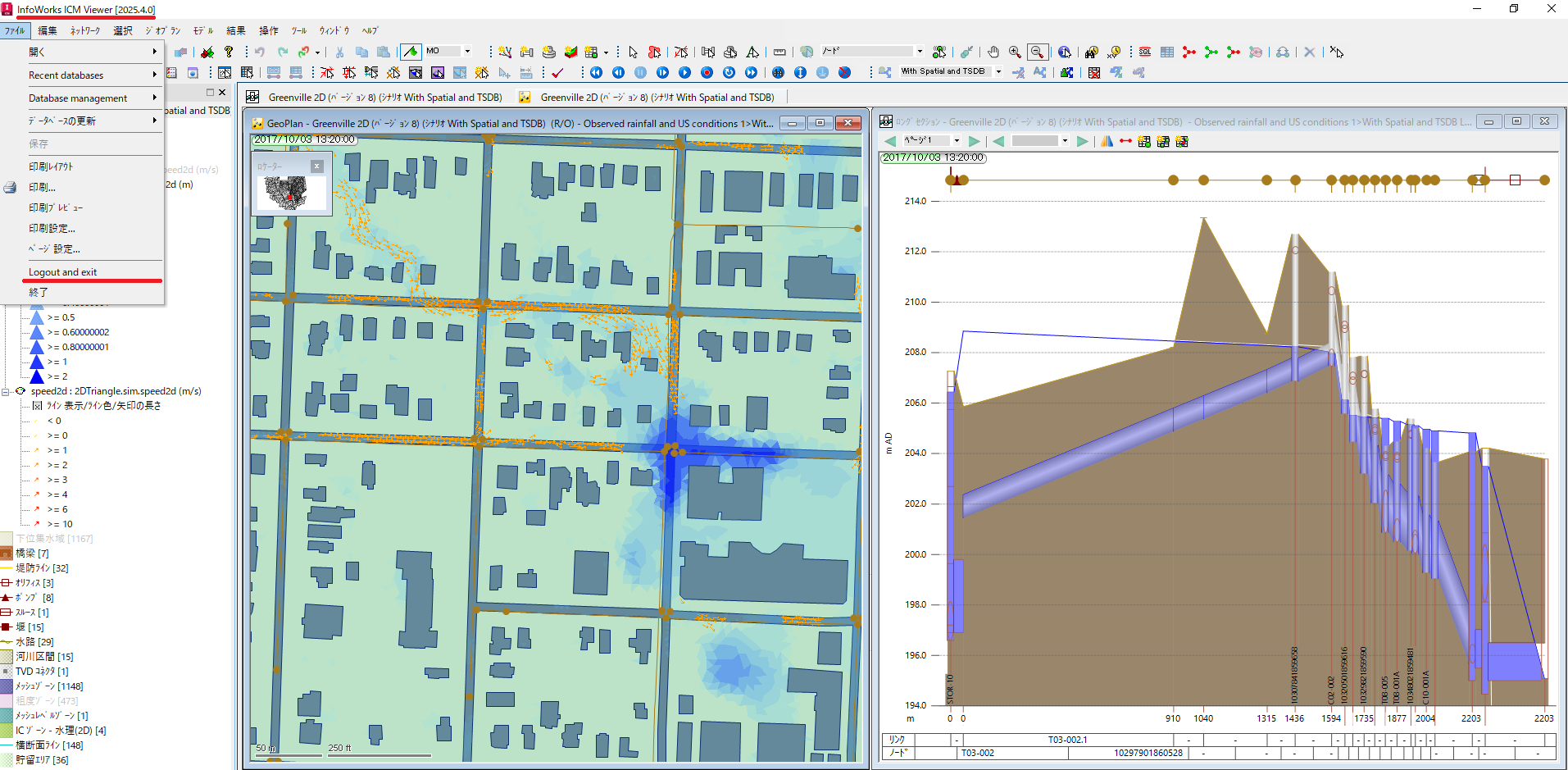Activate the hand Pan tool
The width and height of the screenshot is (1568, 770).
[x=993, y=52]
